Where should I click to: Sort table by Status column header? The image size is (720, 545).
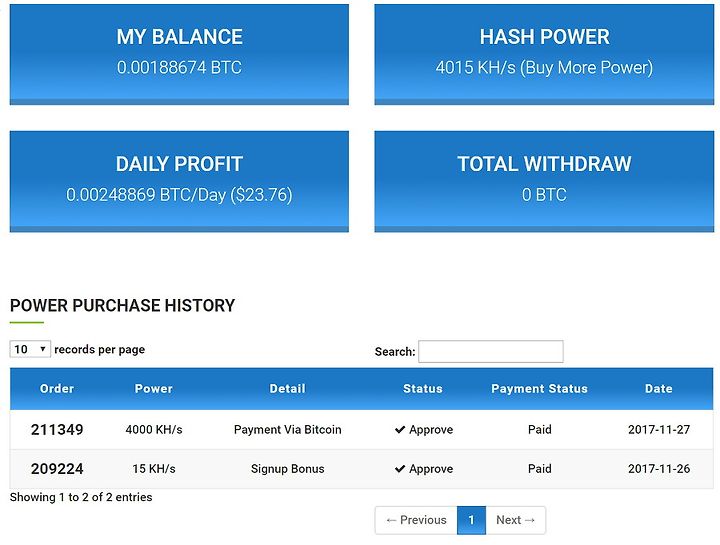point(423,389)
